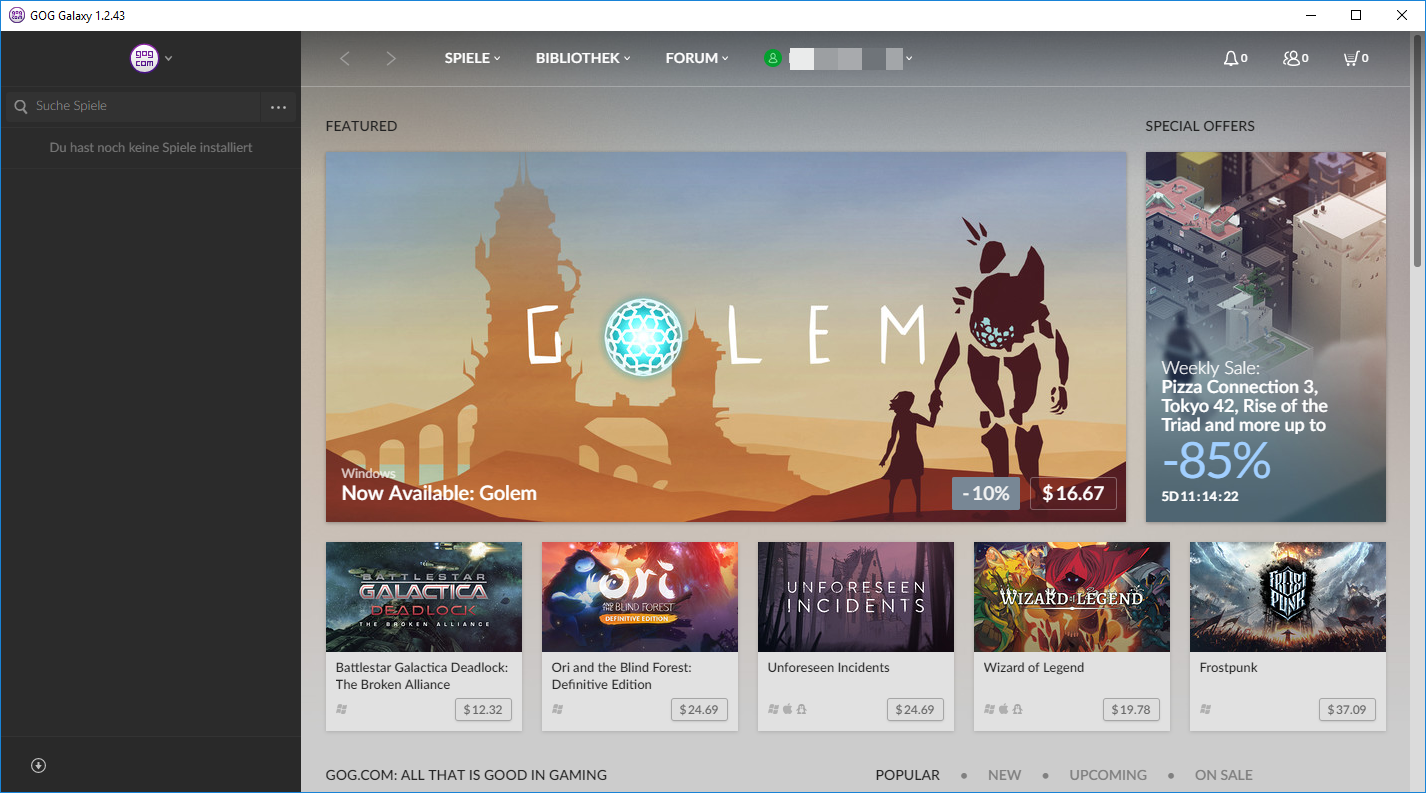Click Linux icon under Wizard of Legend
Image resolution: width=1426 pixels, height=793 pixels.
[x=1017, y=709]
